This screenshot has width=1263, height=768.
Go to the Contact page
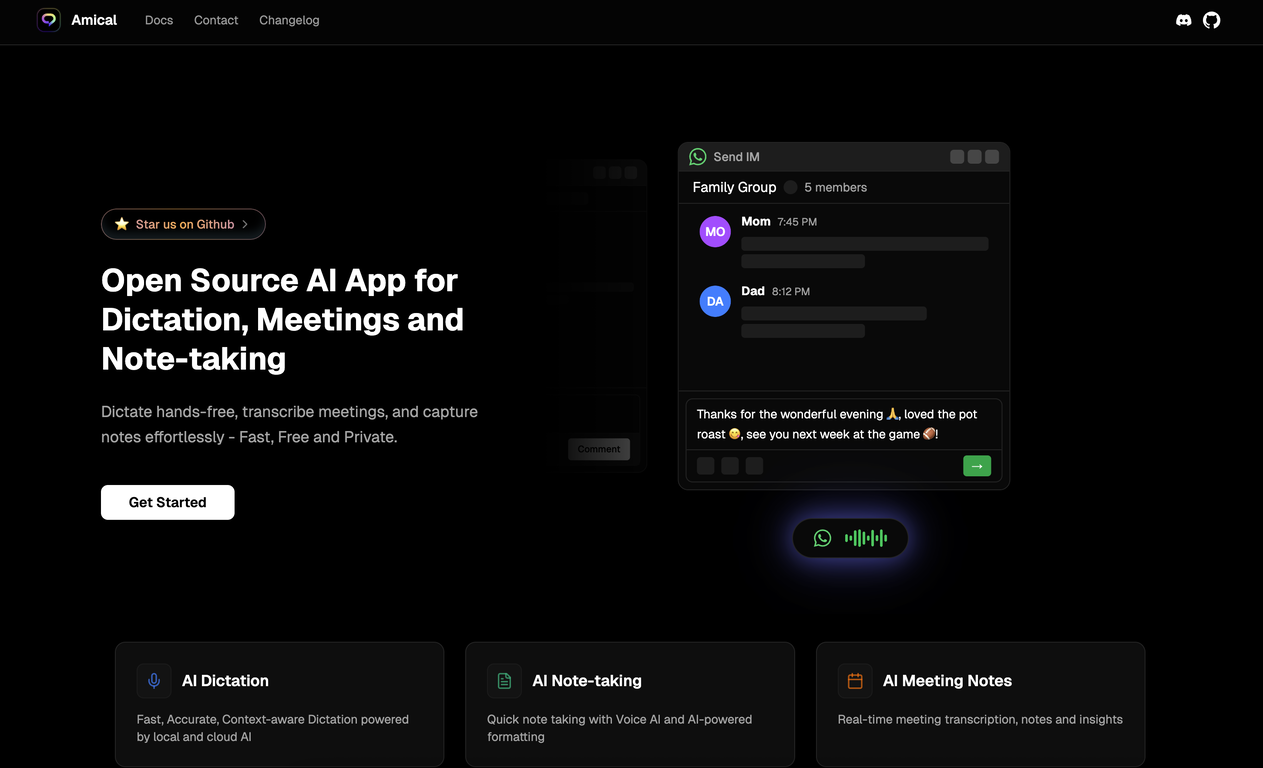tap(216, 20)
